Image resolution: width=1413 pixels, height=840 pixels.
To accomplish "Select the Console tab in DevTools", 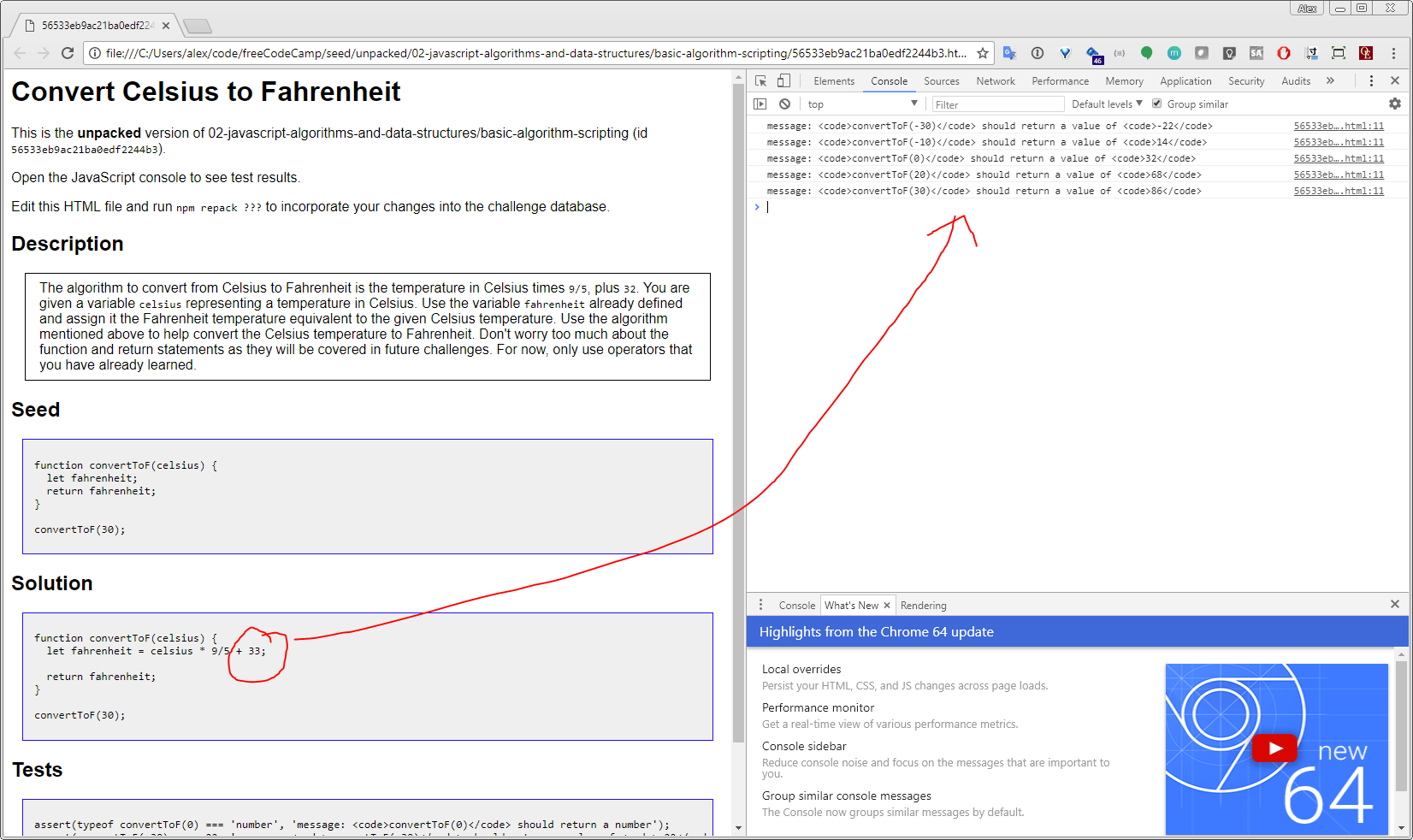I will pyautogui.click(x=889, y=80).
